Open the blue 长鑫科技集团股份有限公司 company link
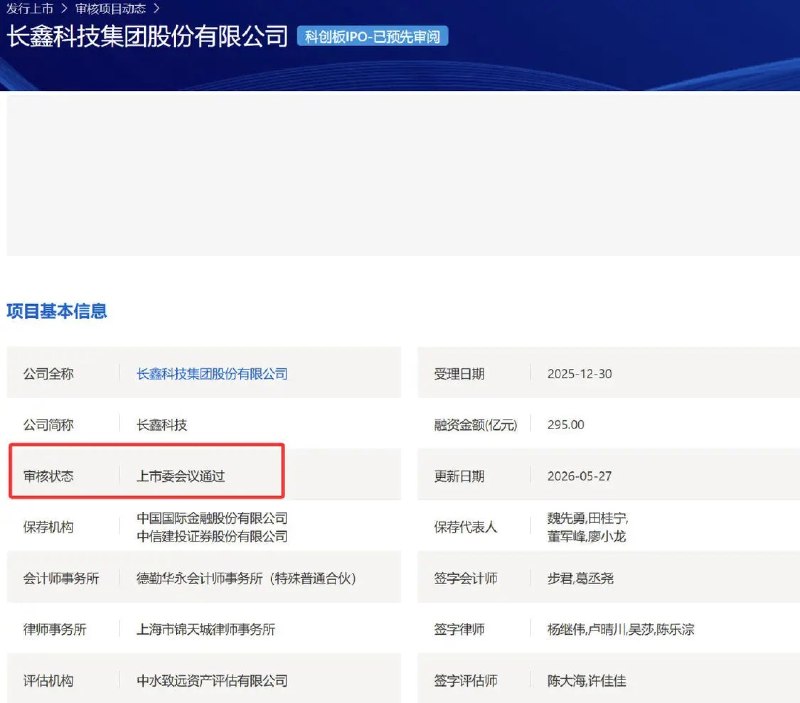 tap(212, 373)
